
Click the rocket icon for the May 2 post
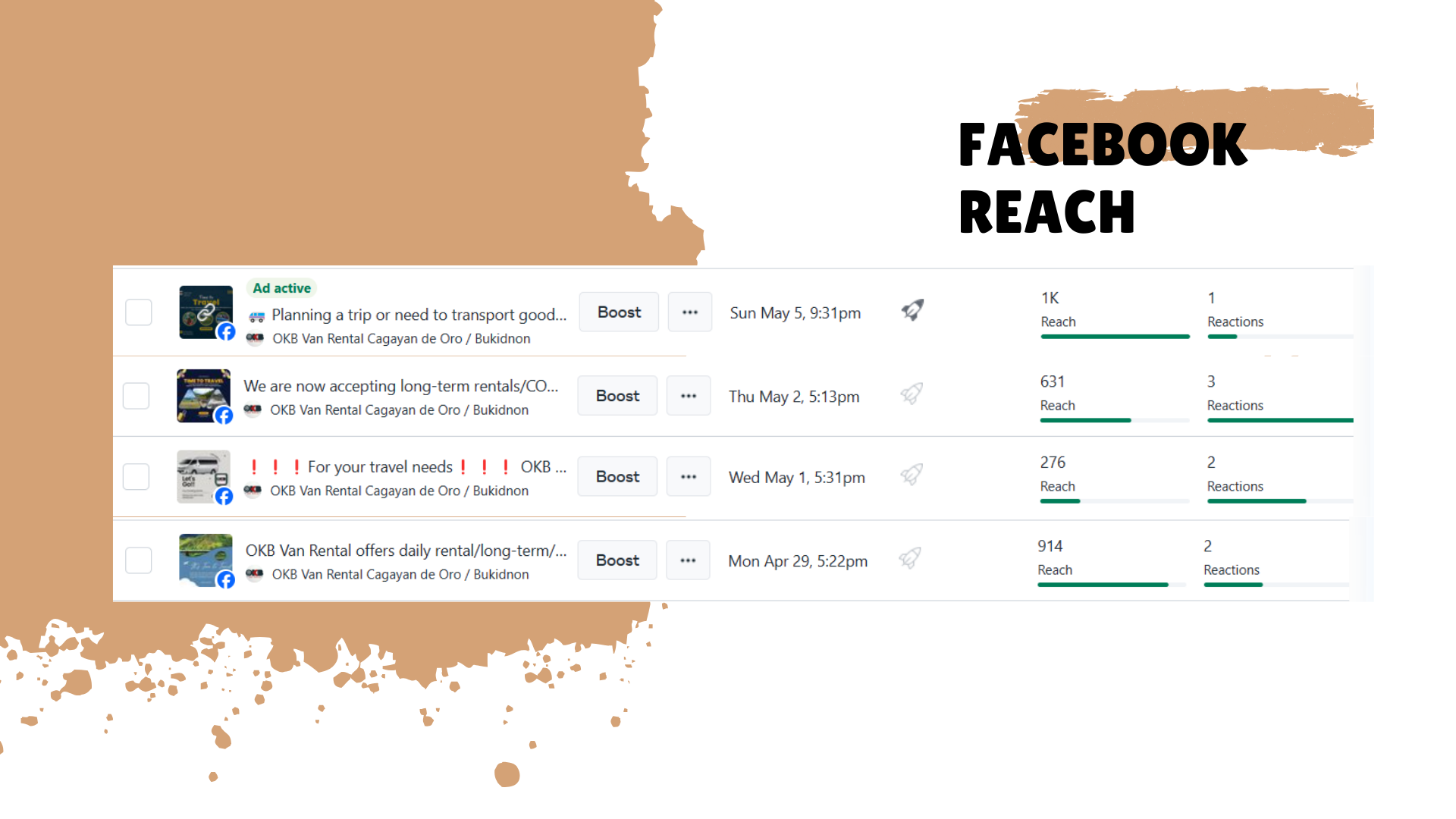(912, 394)
